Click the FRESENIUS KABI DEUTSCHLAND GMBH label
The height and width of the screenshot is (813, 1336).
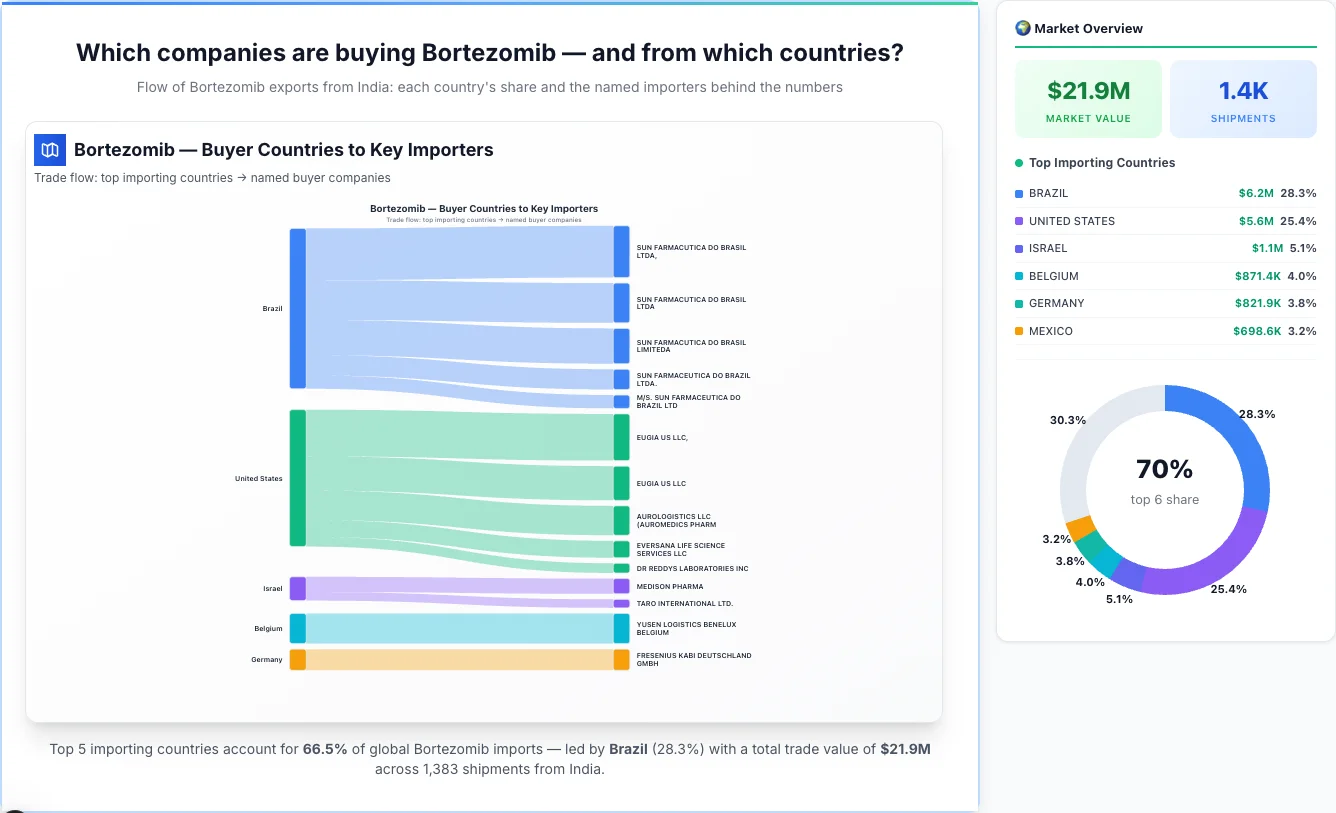(x=694, y=659)
